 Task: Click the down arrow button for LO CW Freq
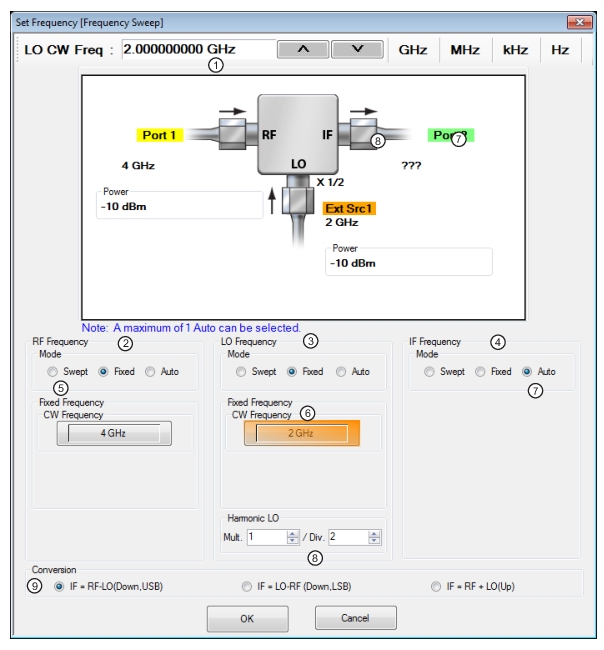coord(359,49)
